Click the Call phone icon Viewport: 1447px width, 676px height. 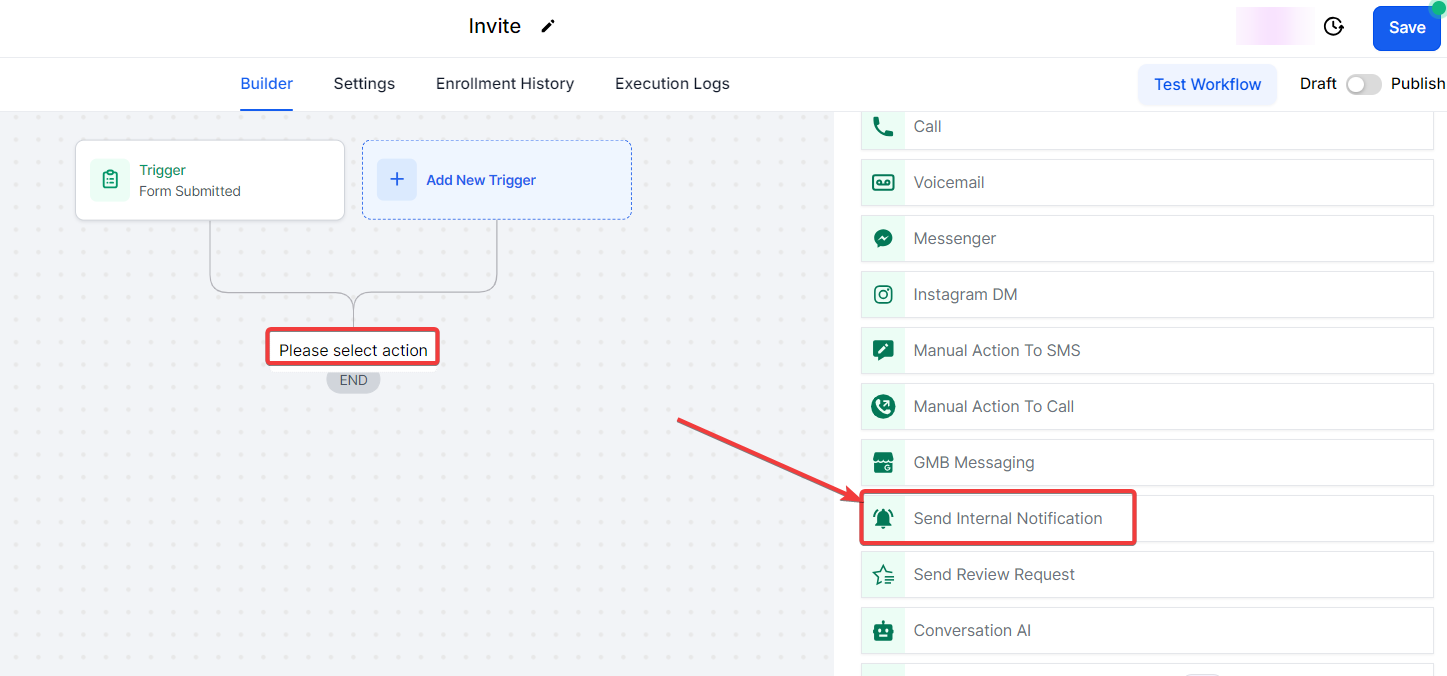pos(883,127)
